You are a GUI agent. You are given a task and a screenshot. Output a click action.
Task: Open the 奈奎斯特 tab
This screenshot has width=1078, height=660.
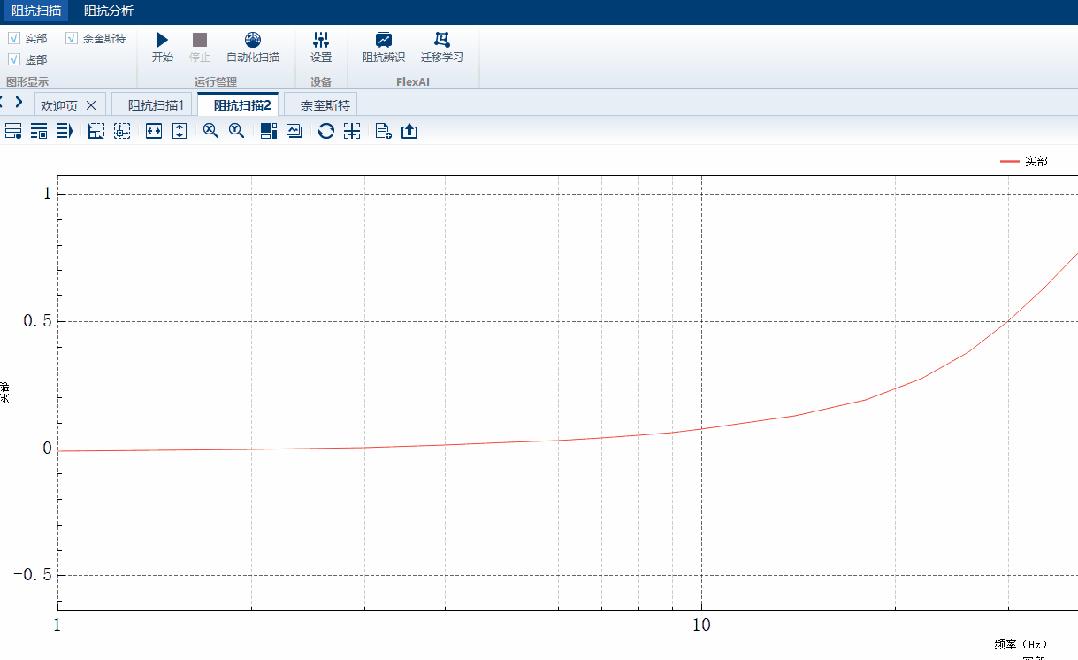[x=321, y=103]
